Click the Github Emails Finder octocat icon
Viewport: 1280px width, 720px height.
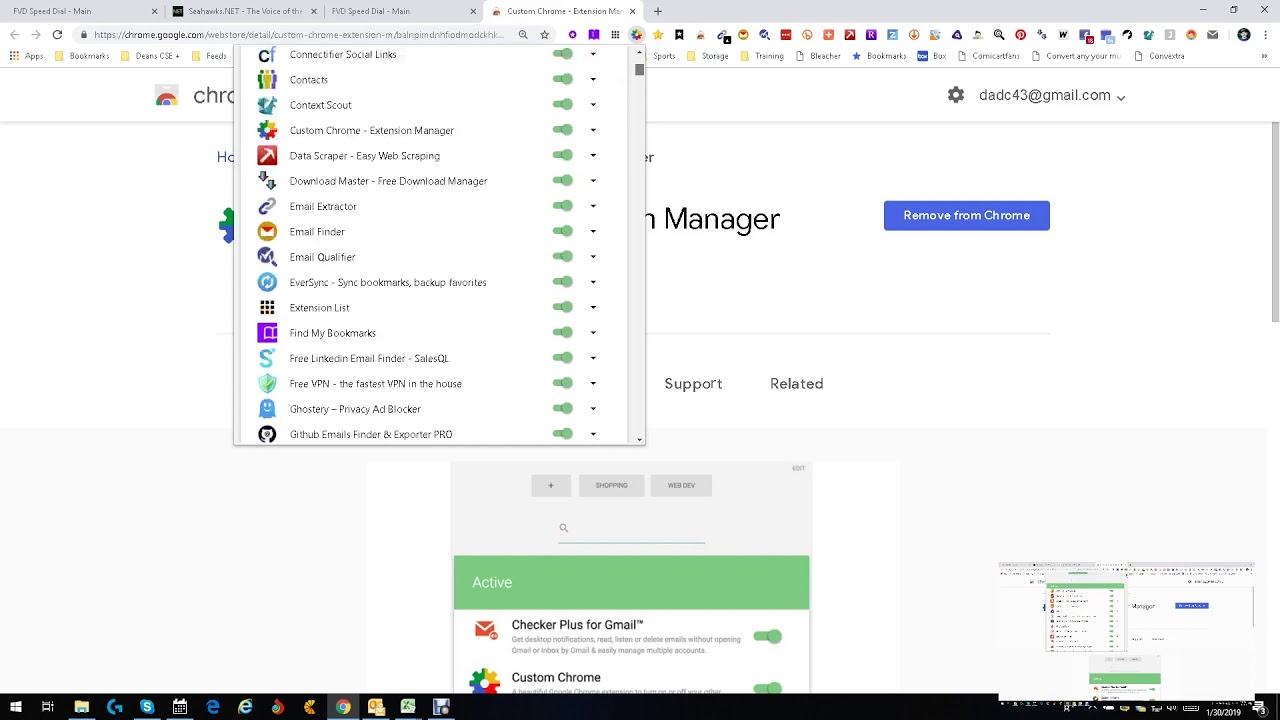click(x=267, y=434)
